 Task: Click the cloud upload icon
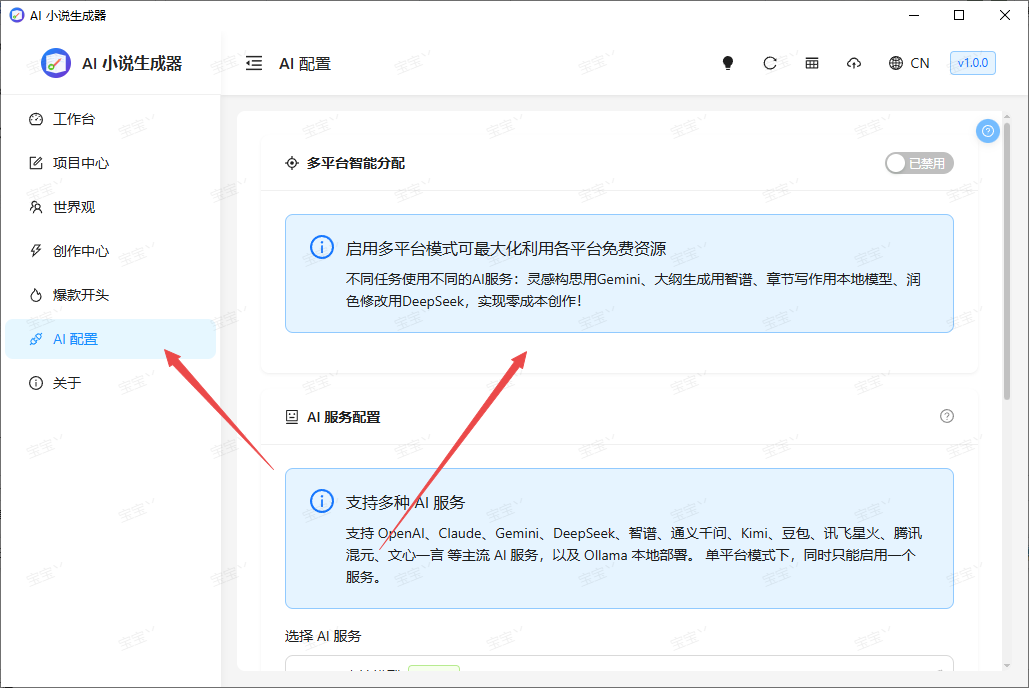(854, 63)
